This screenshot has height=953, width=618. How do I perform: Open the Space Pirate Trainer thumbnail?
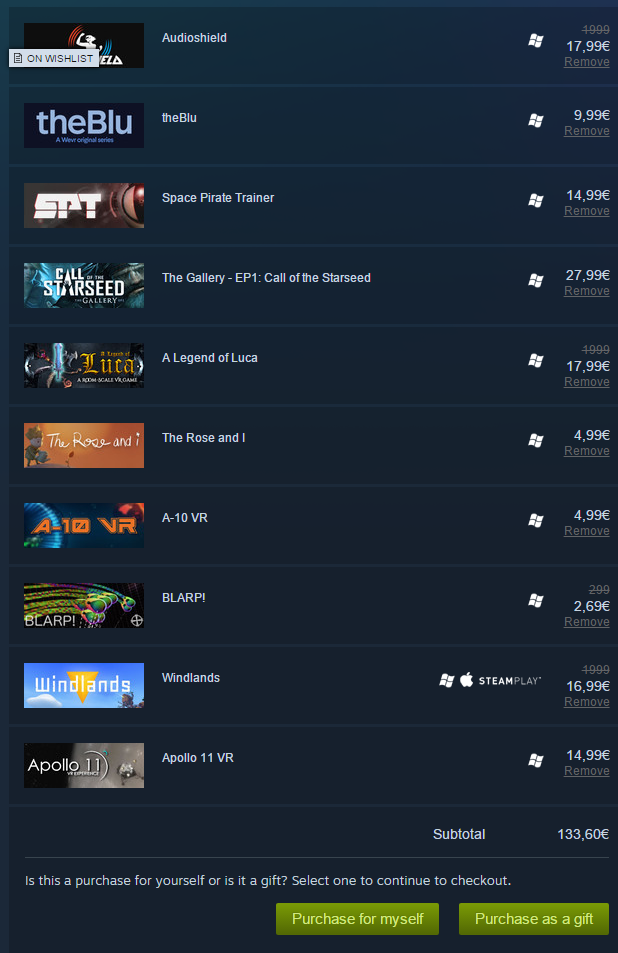tap(84, 205)
